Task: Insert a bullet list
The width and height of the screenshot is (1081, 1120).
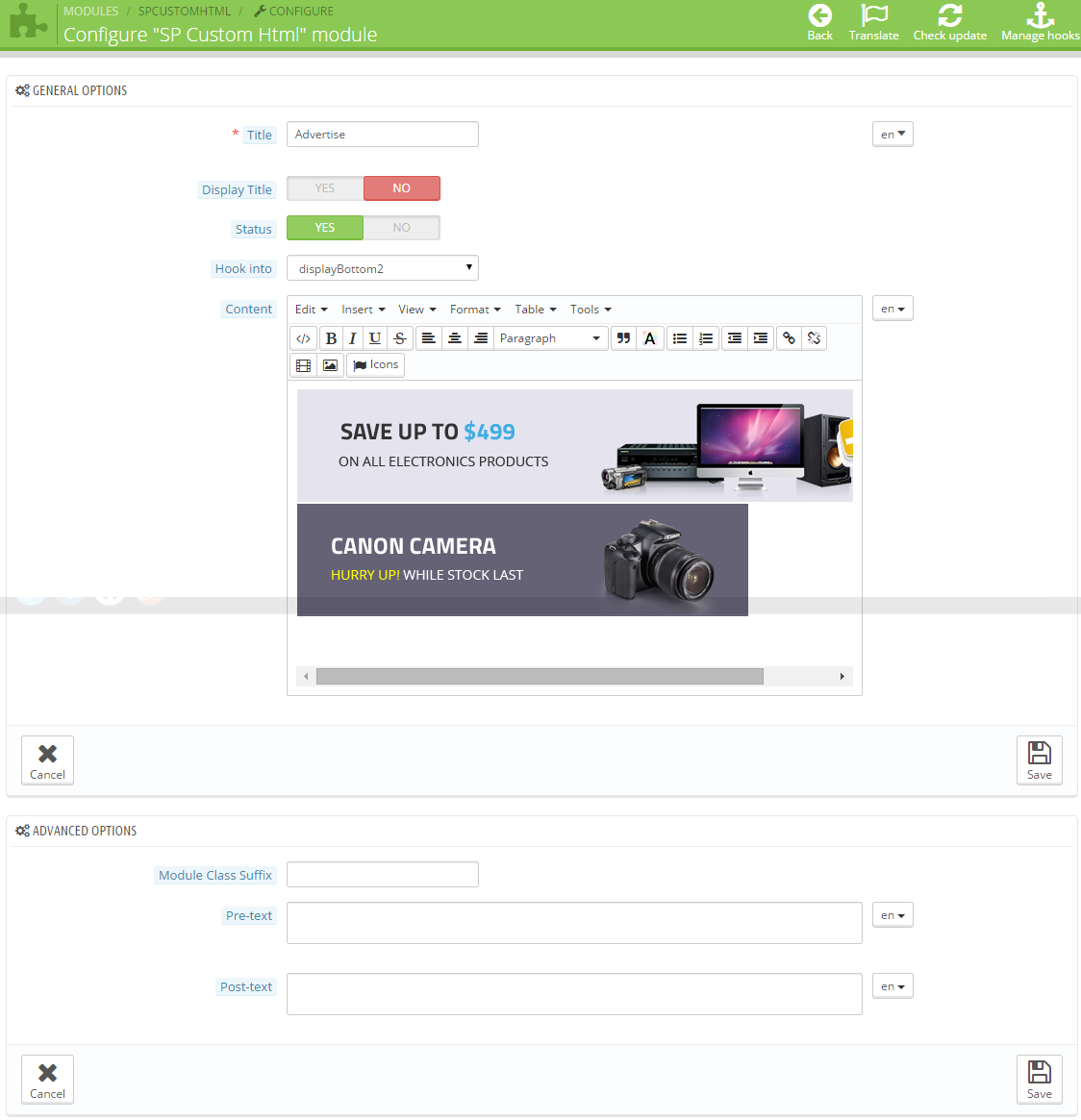Action: (x=679, y=338)
